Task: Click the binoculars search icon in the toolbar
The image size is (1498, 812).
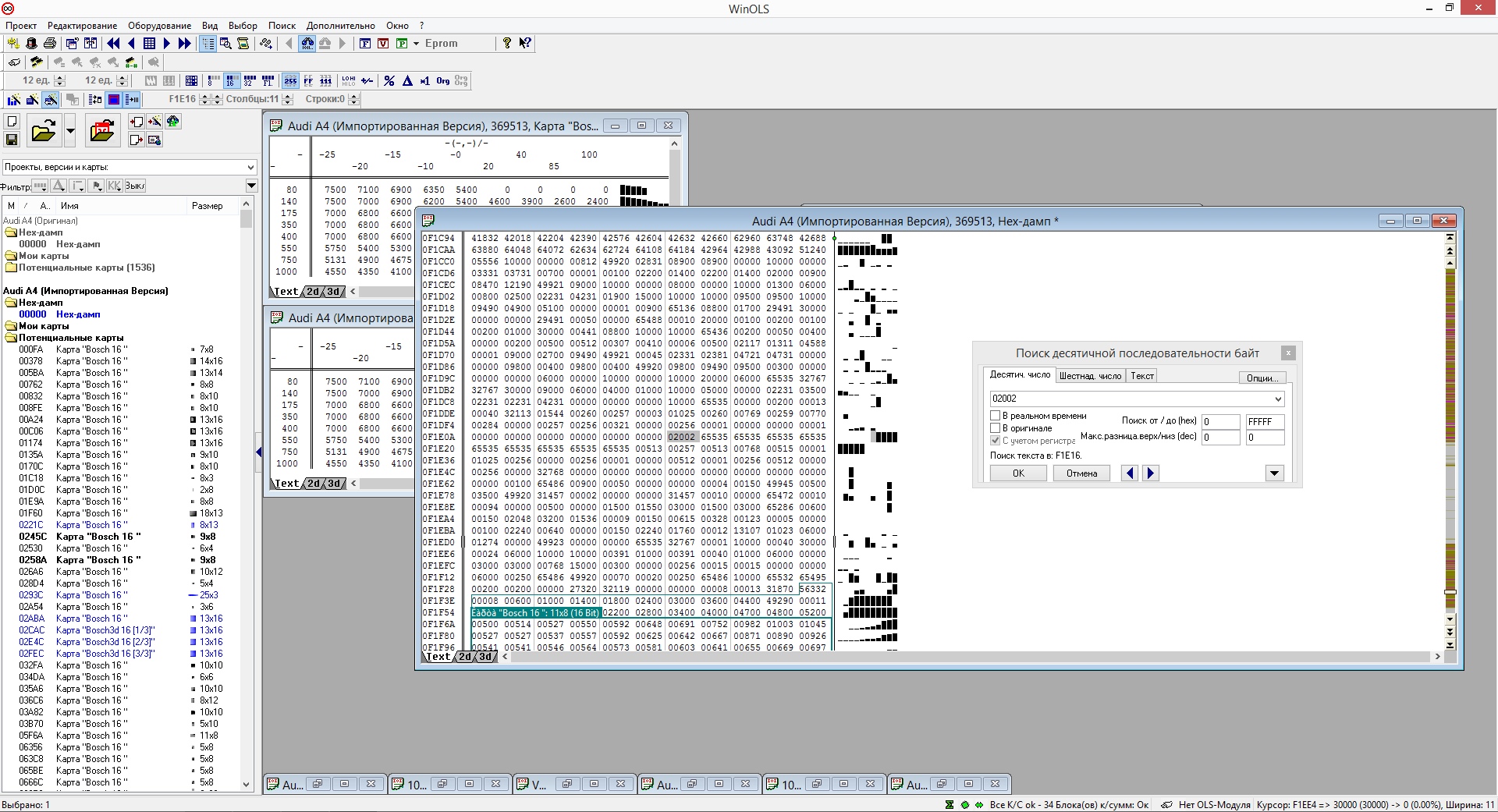Action: [307, 44]
